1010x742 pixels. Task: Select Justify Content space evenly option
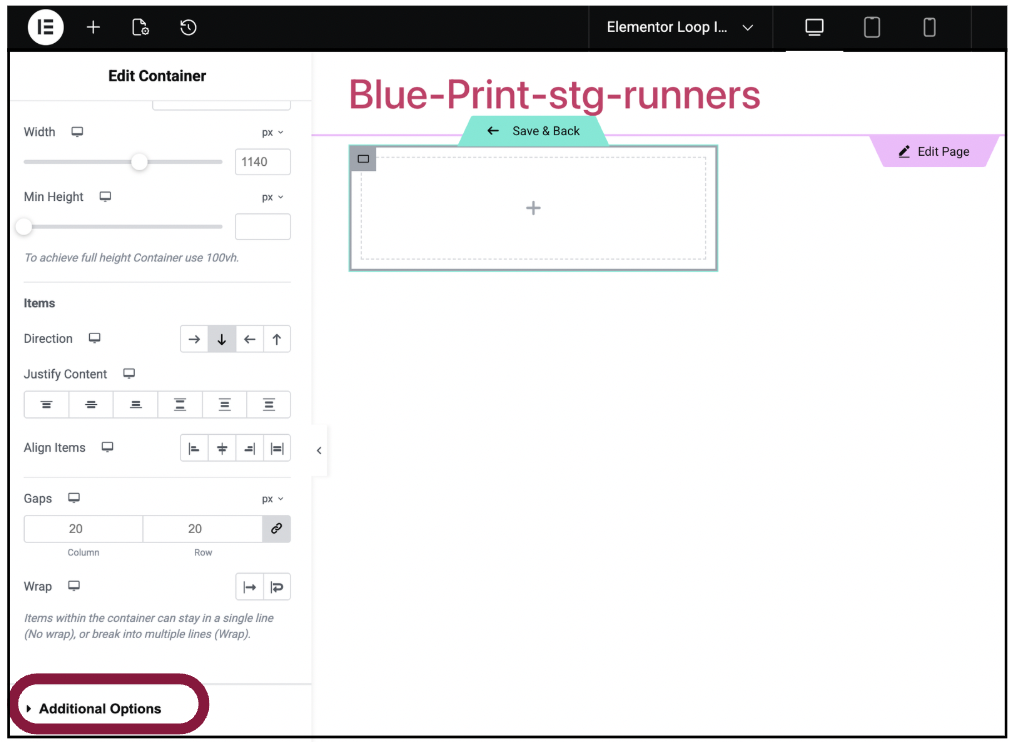click(x=269, y=404)
